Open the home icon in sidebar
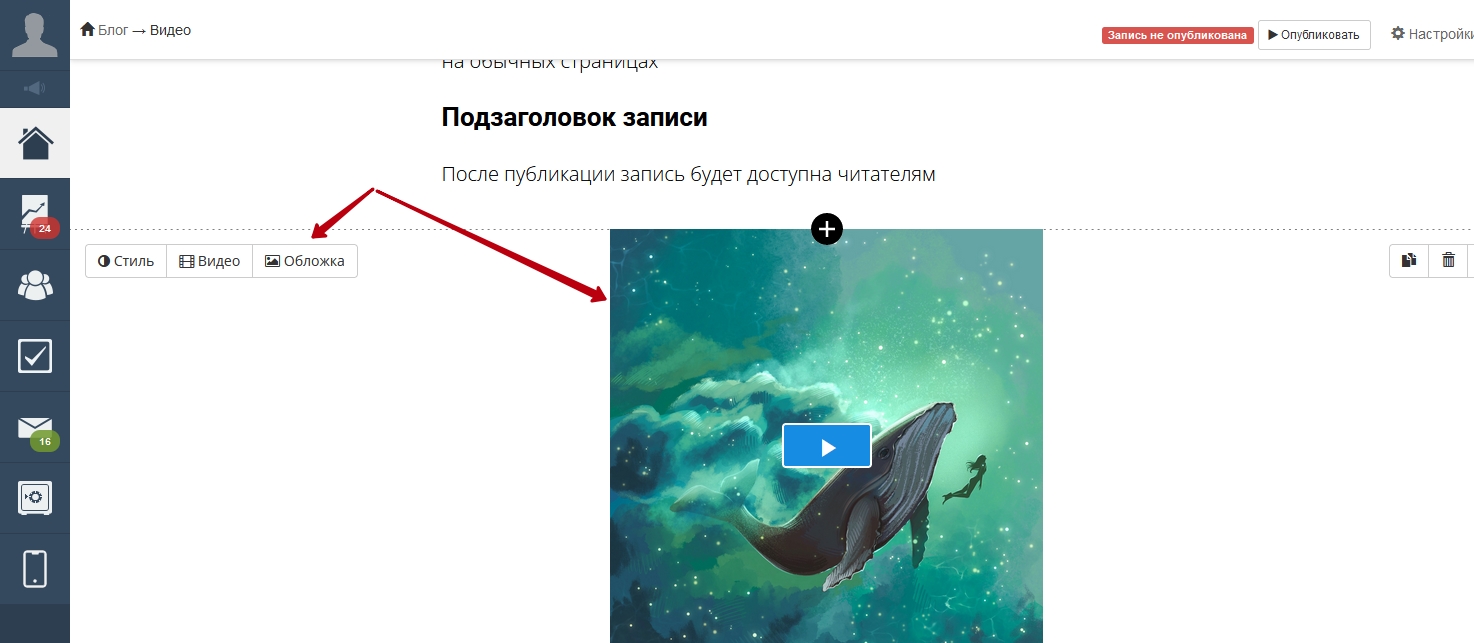The width and height of the screenshot is (1474, 643). pos(35,143)
